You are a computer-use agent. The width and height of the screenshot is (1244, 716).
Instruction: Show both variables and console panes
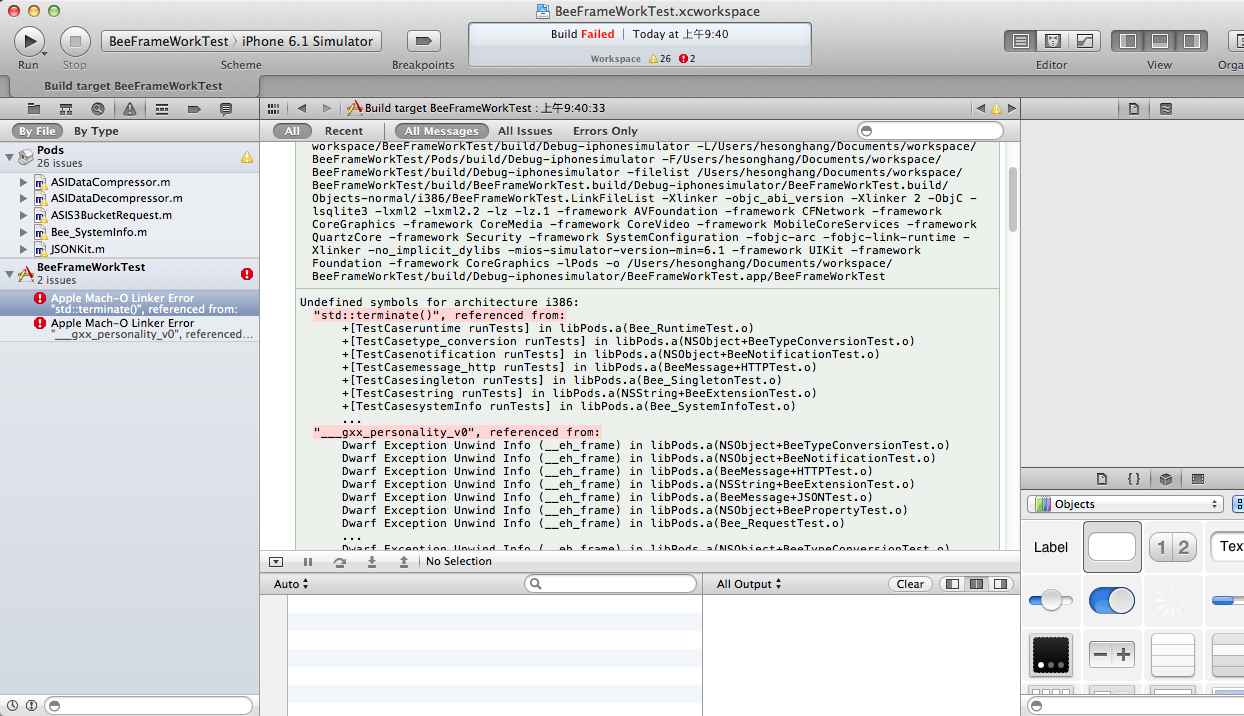976,584
